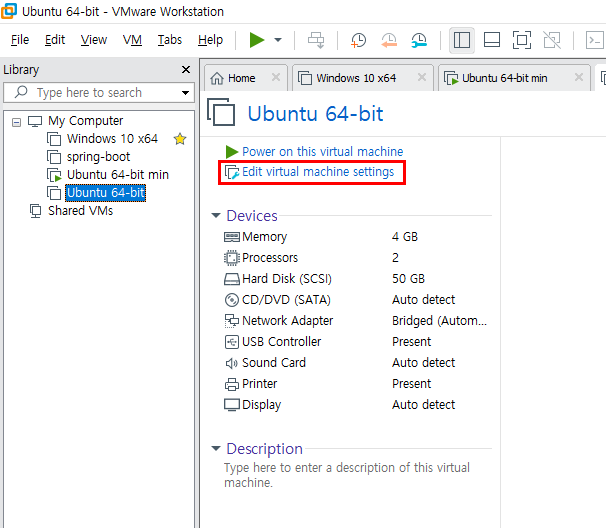Click the Hard Disk drive icon
This screenshot has width=606, height=528.
(232, 279)
